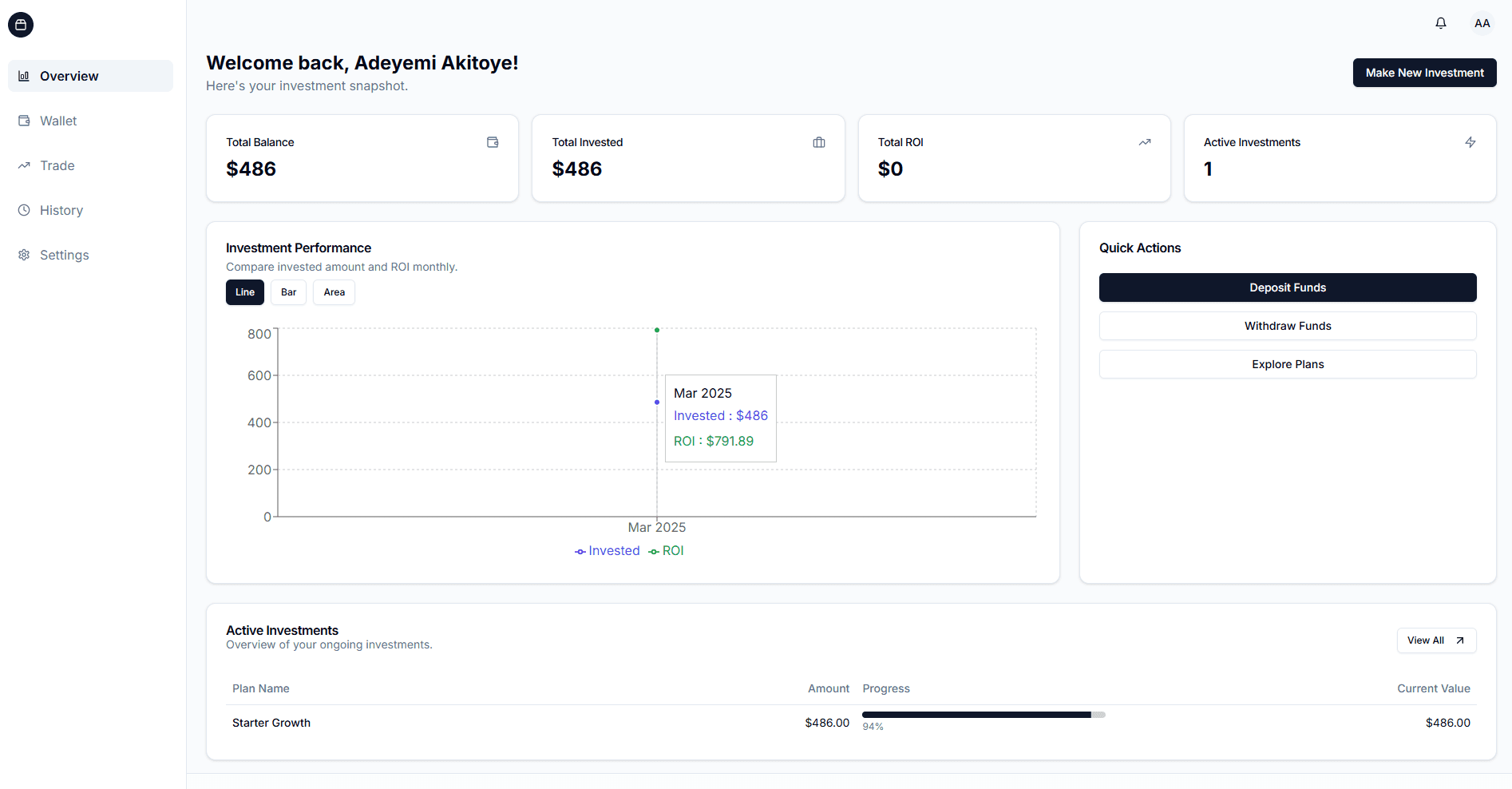Click the Overview bar chart icon
Screen dimensions: 1512x789
click(24, 76)
